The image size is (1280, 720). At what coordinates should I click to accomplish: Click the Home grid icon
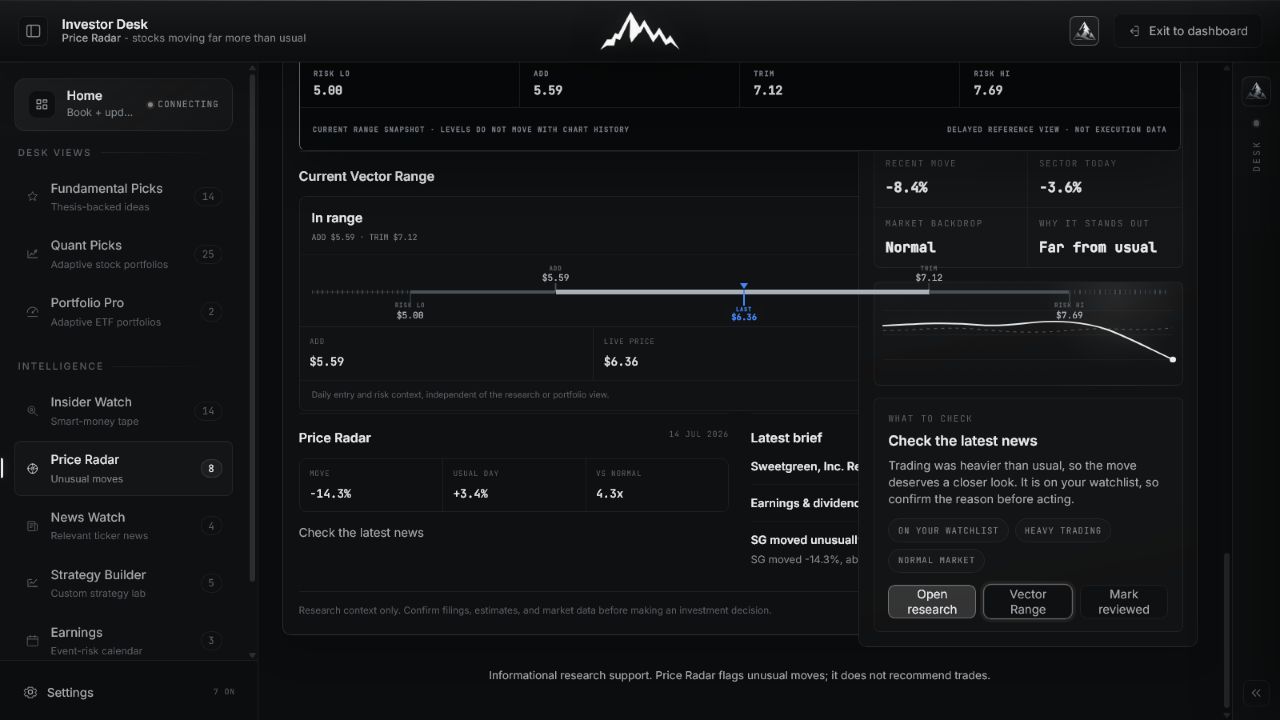(x=42, y=104)
